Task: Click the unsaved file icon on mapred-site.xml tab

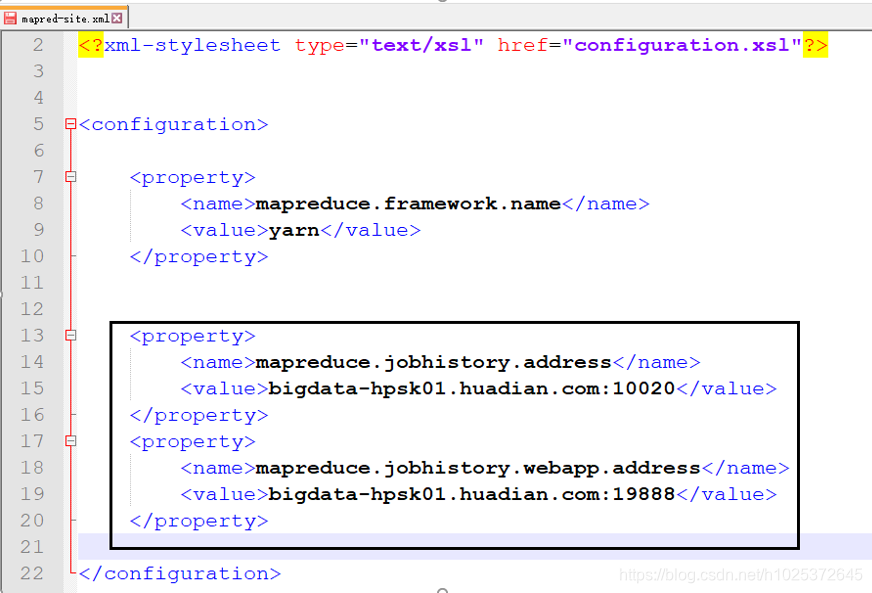Action: pos(10,18)
